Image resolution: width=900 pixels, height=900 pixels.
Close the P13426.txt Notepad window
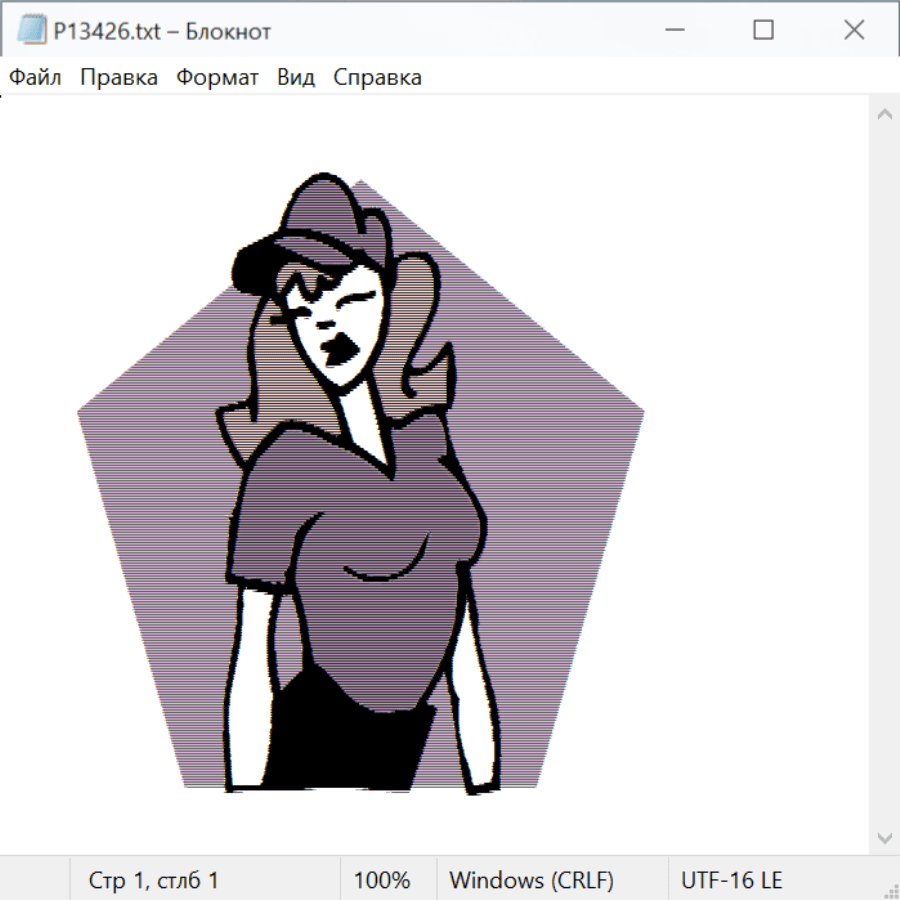tap(853, 30)
